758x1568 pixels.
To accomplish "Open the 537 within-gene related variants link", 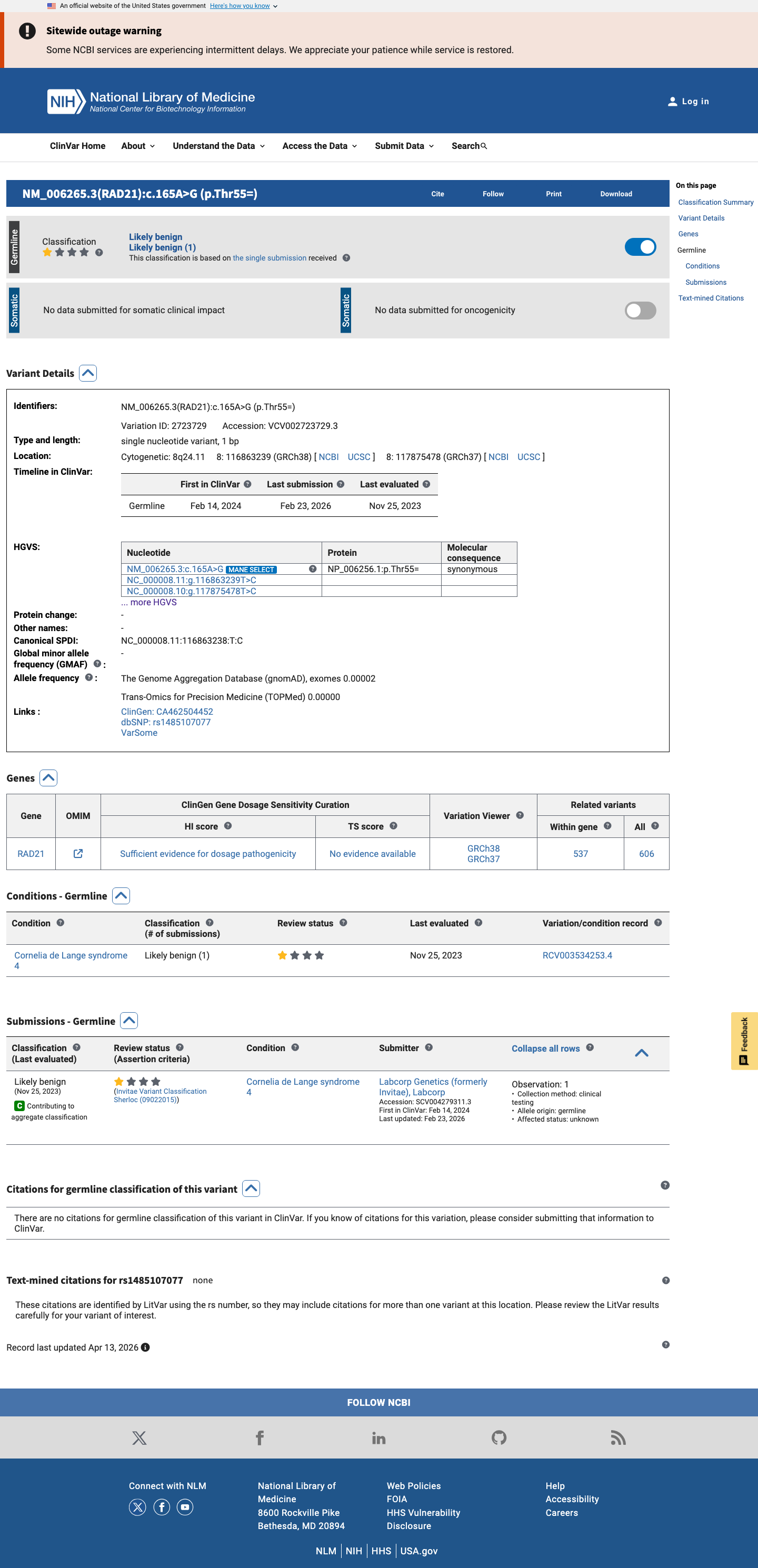I will tap(580, 853).
